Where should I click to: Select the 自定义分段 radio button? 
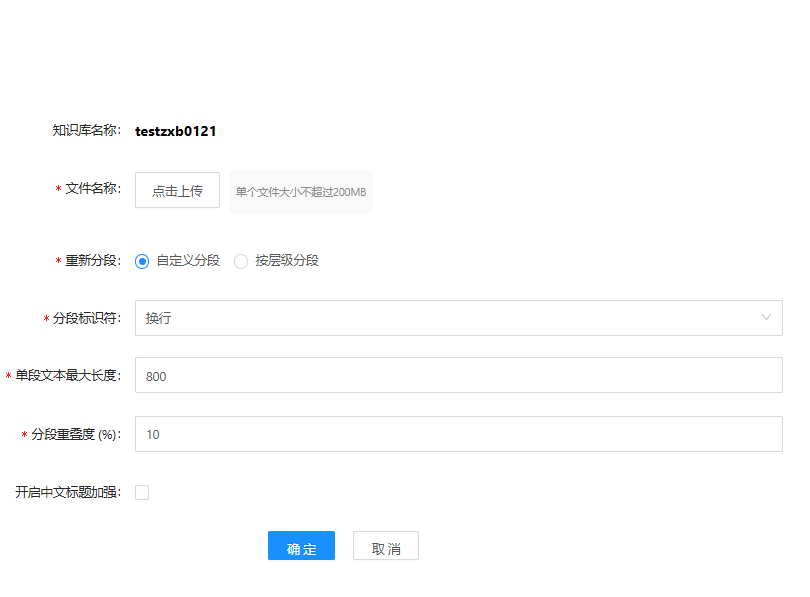142,261
